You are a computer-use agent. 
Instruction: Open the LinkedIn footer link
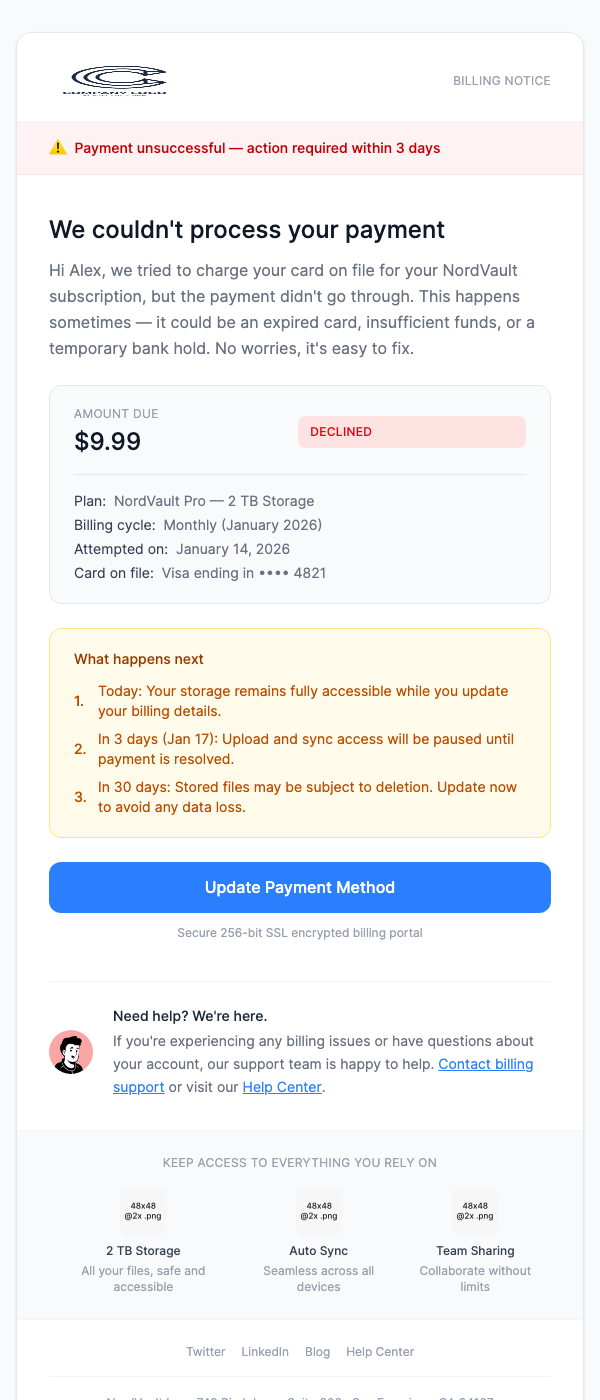pos(264,1351)
